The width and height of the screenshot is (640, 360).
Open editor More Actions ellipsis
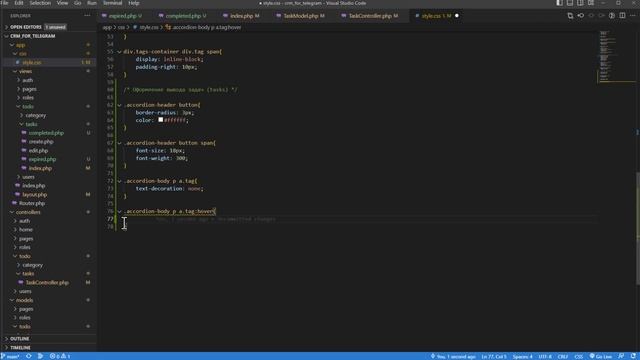tap(633, 16)
